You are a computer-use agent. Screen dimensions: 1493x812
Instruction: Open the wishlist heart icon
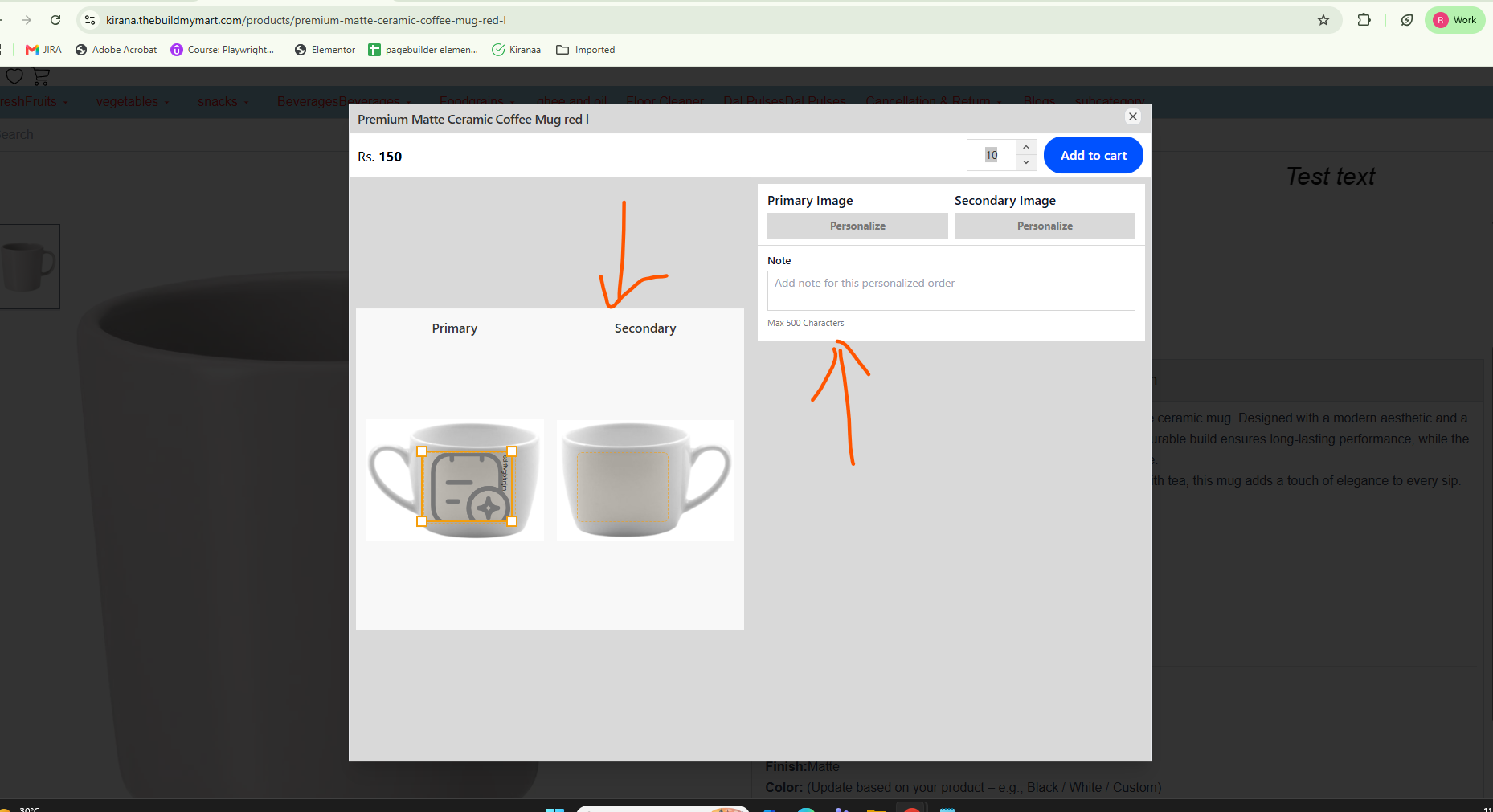pyautogui.click(x=14, y=76)
